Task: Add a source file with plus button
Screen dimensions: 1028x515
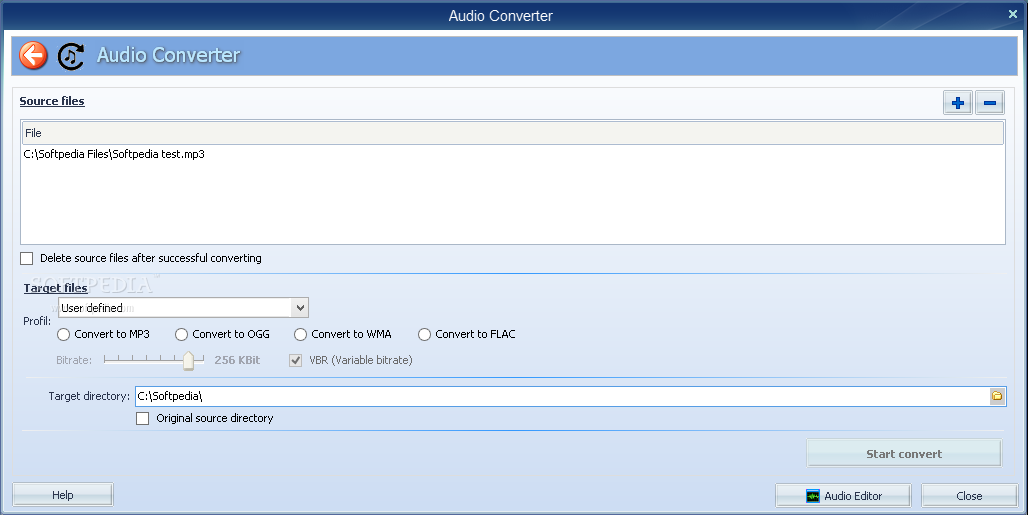Action: click(958, 103)
